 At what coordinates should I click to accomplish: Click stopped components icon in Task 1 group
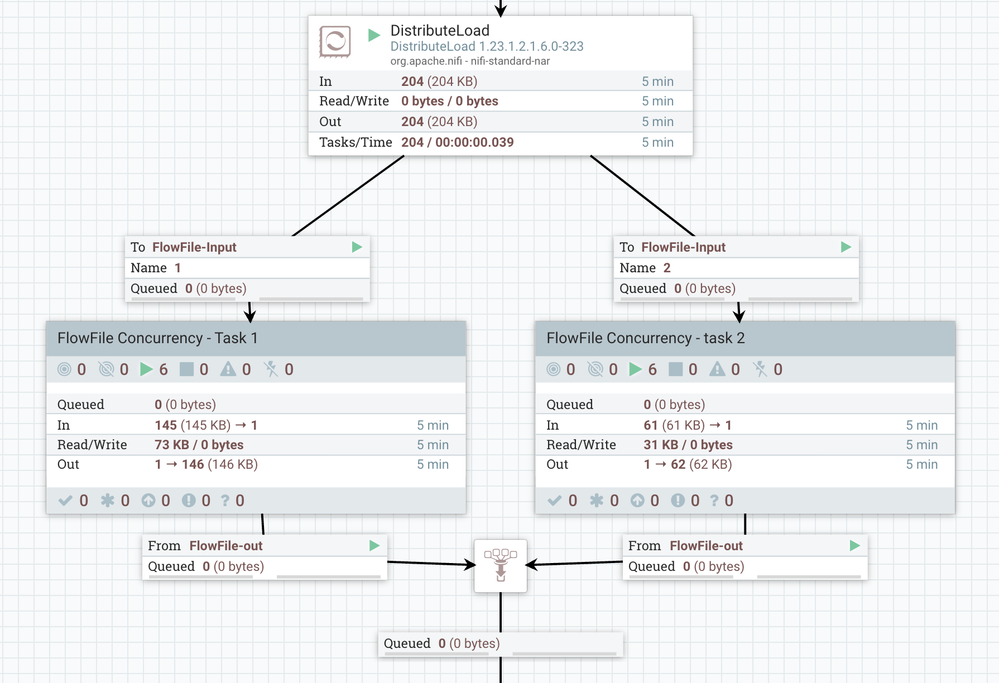(187, 370)
